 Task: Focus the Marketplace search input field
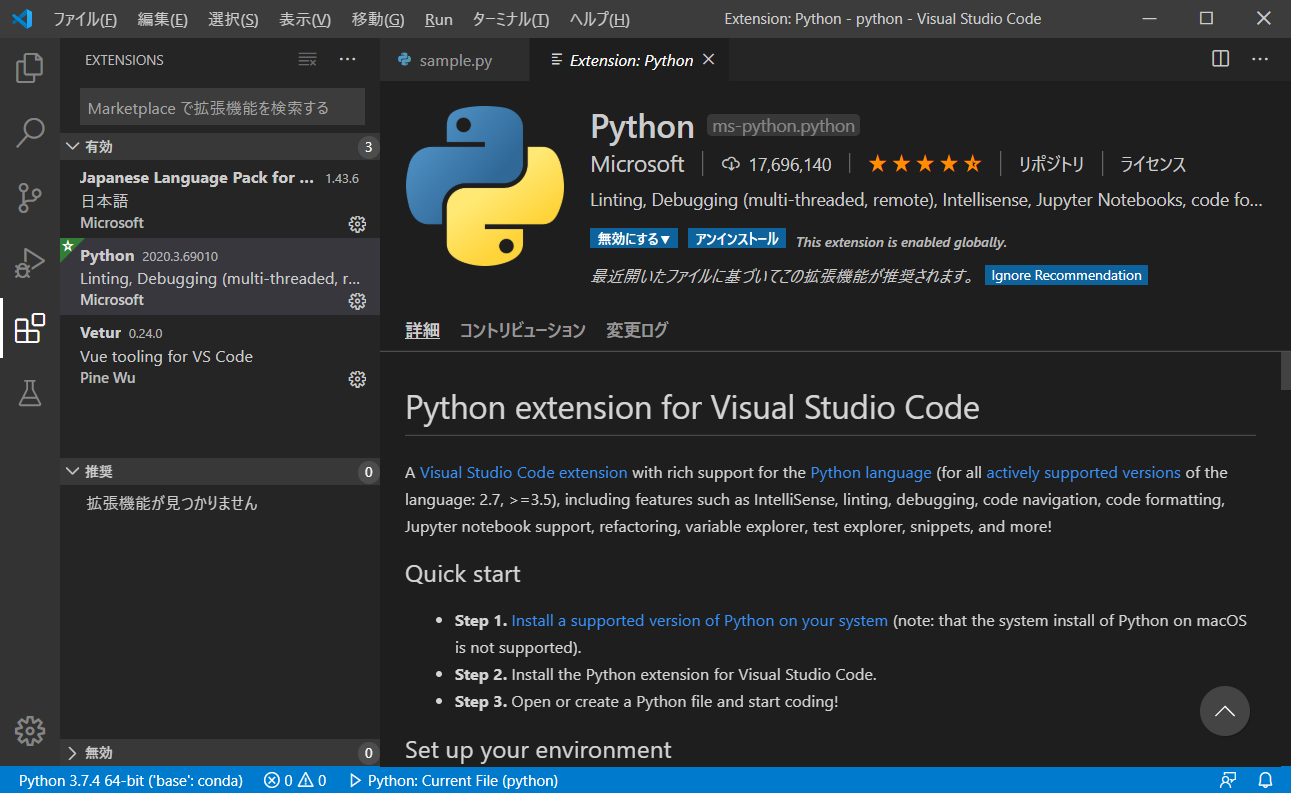(222, 107)
